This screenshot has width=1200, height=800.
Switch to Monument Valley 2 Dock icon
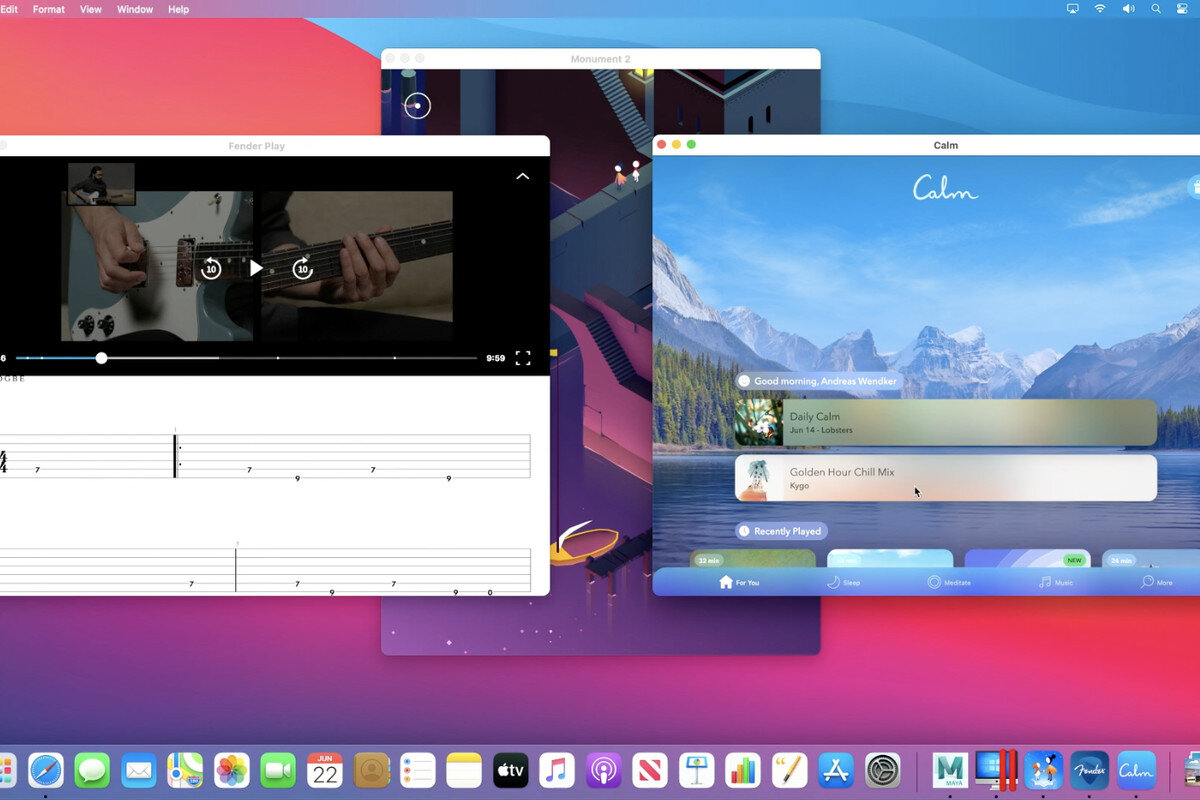point(1043,770)
